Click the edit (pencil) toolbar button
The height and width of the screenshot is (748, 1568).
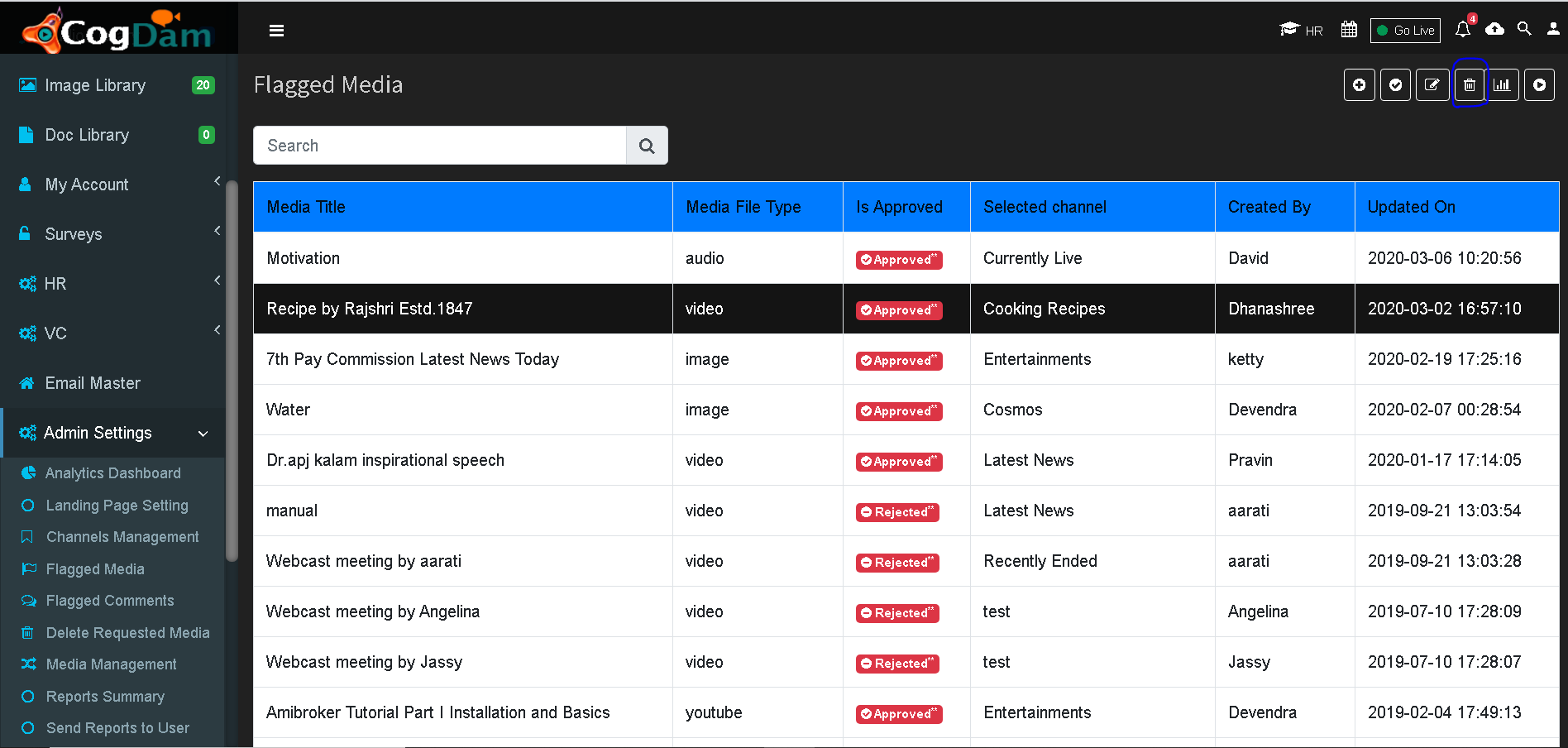(x=1432, y=85)
